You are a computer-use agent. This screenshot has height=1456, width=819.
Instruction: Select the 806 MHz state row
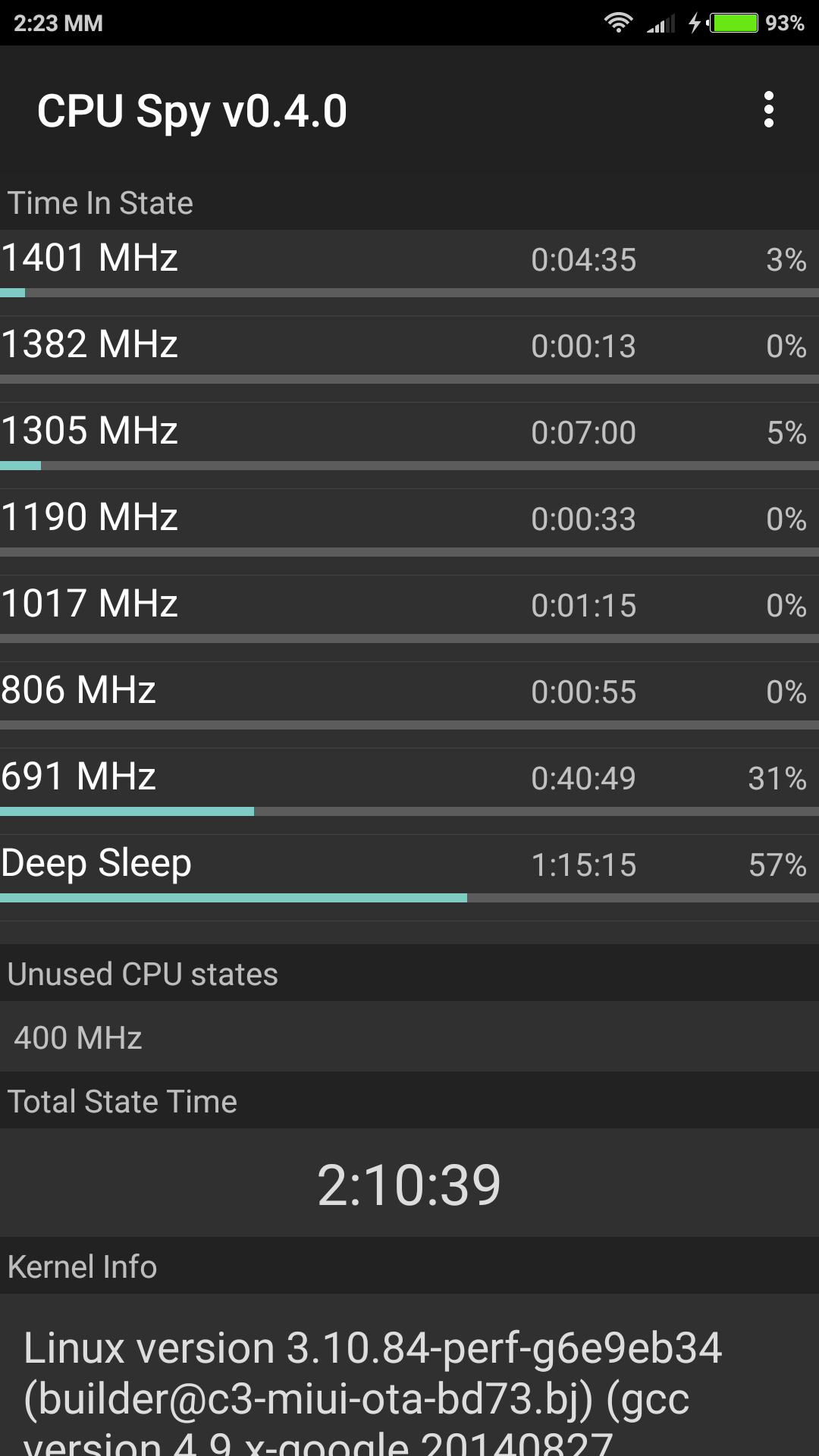coord(409,692)
